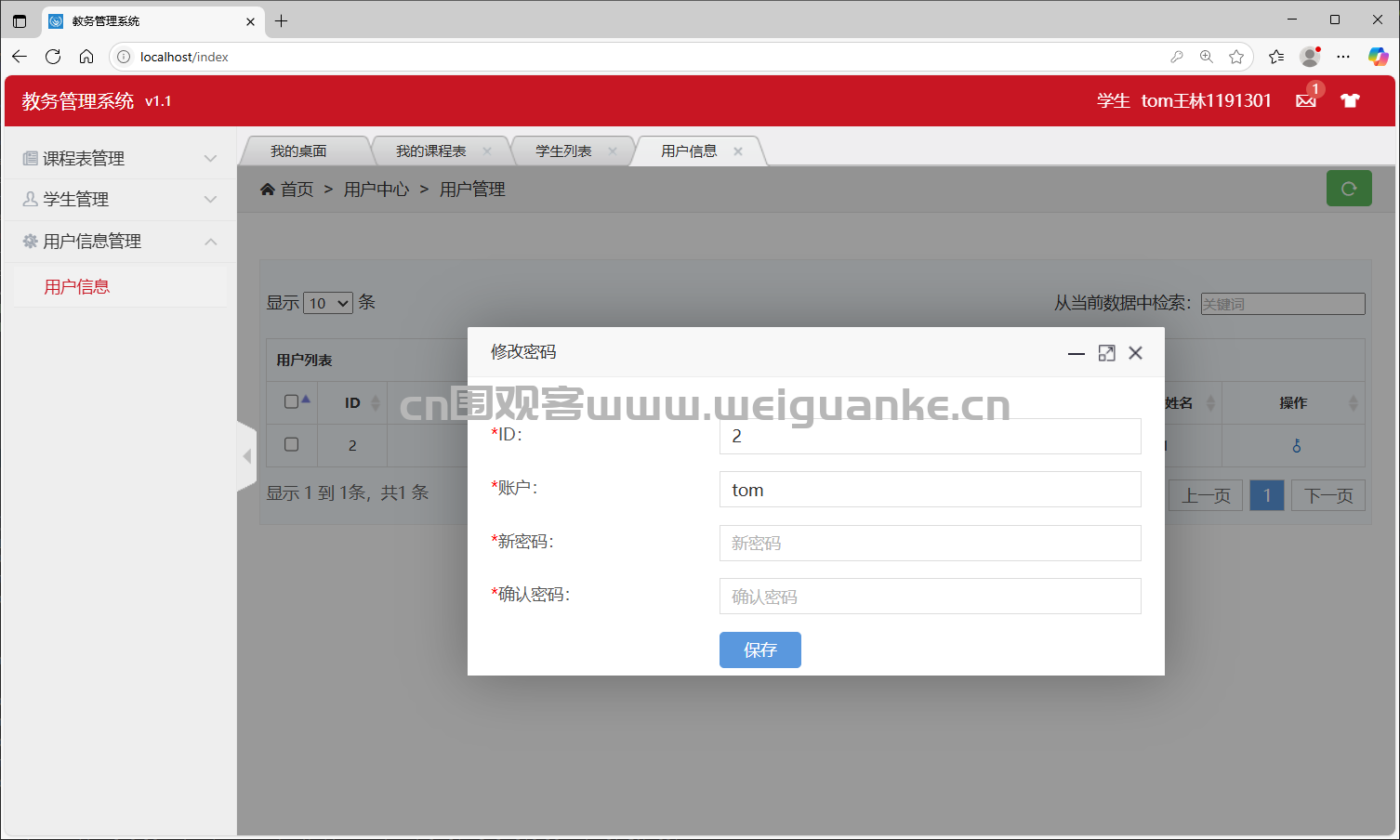Add the page to favorites with the star icon
Image resolution: width=1400 pixels, height=840 pixels.
[x=1236, y=57]
